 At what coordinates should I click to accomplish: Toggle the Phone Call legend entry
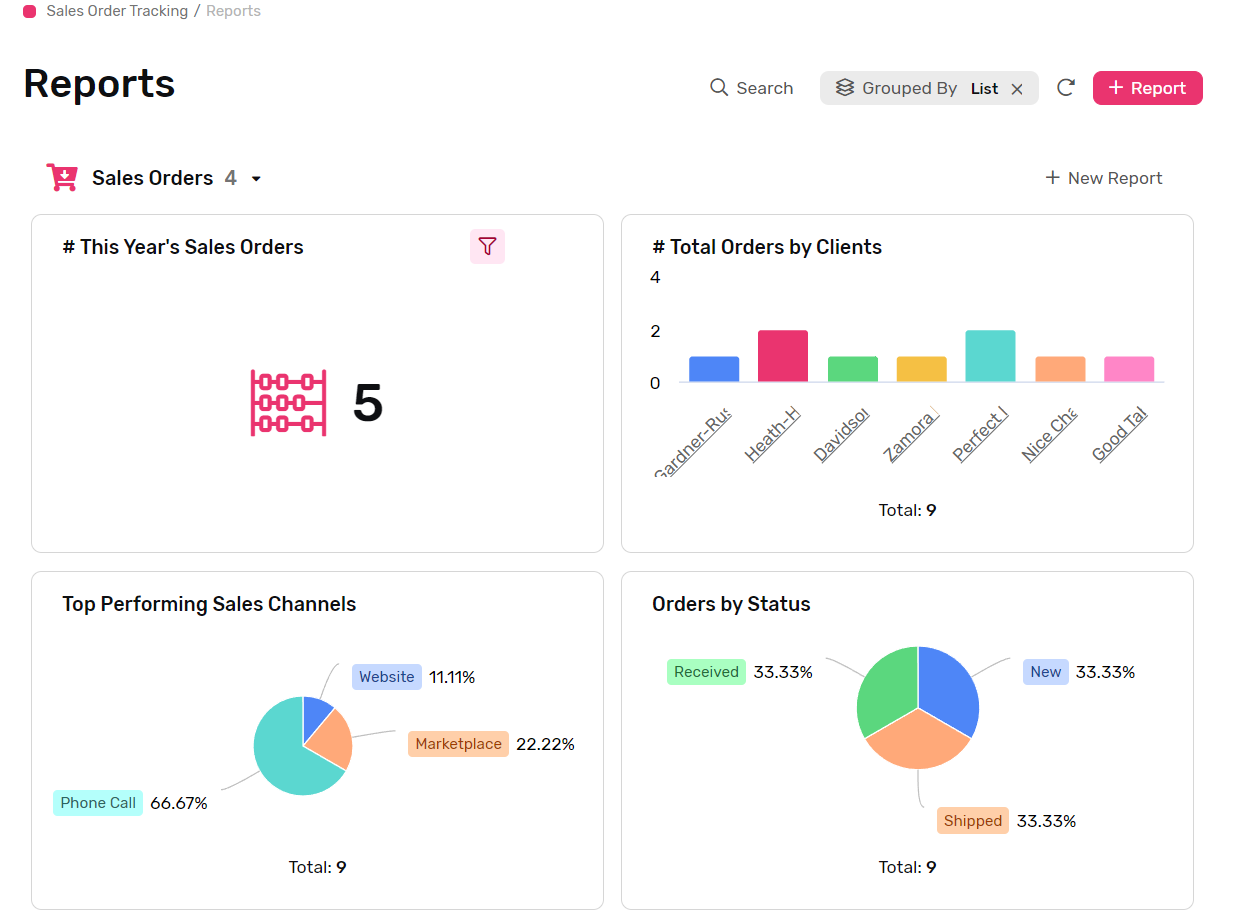97,802
